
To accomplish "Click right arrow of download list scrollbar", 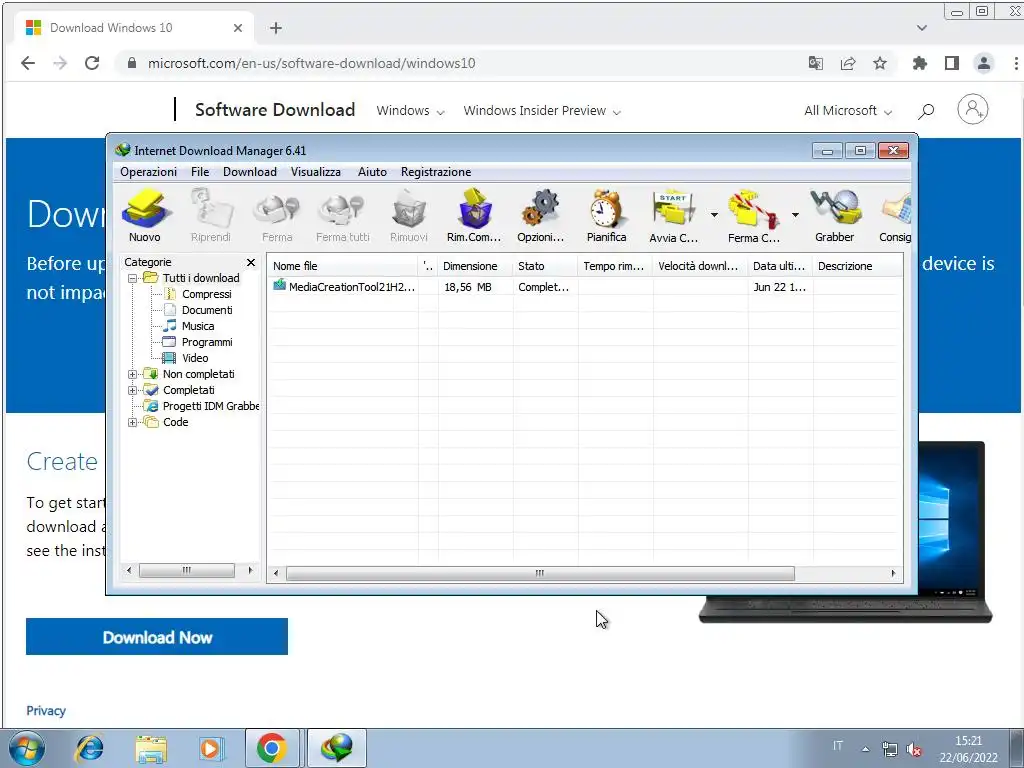I will [x=893, y=573].
